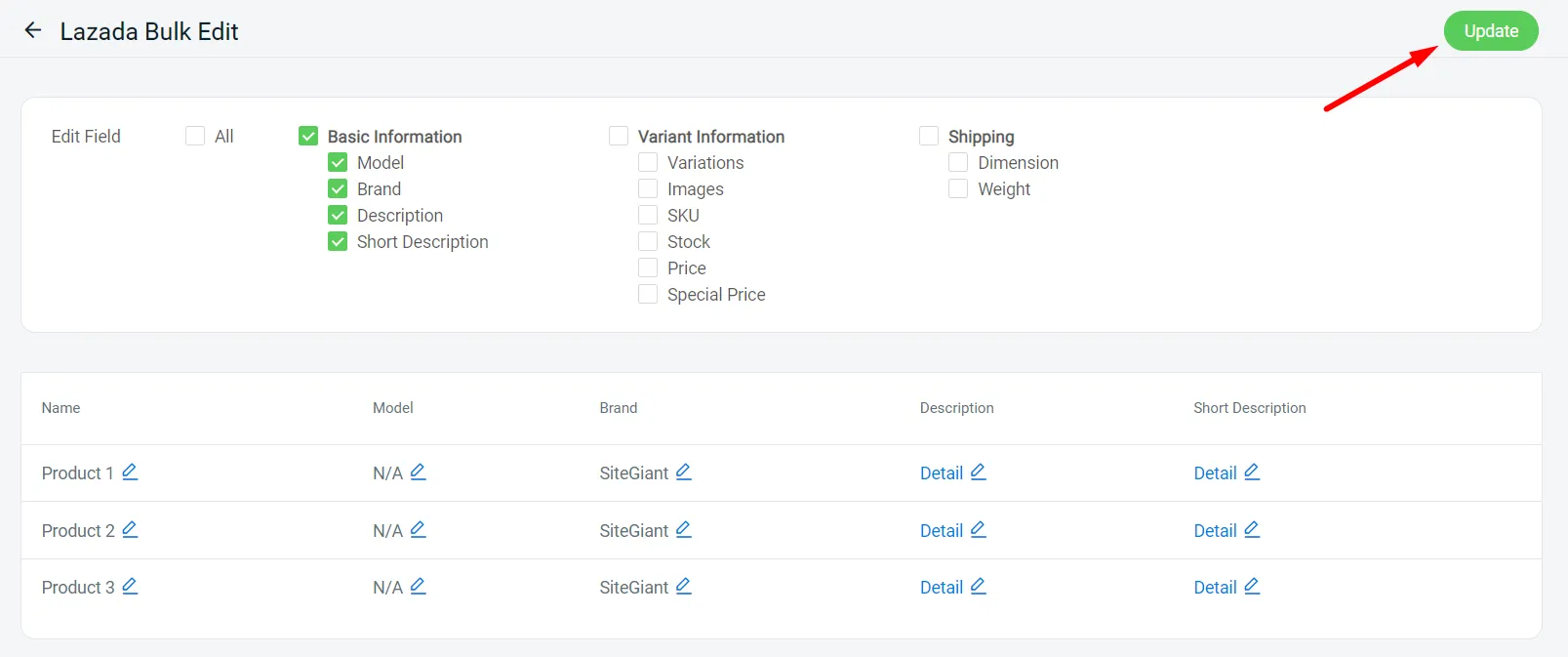Image resolution: width=1568 pixels, height=657 pixels.
Task: Uncheck the Basic Information checkbox
Action: coord(308,136)
